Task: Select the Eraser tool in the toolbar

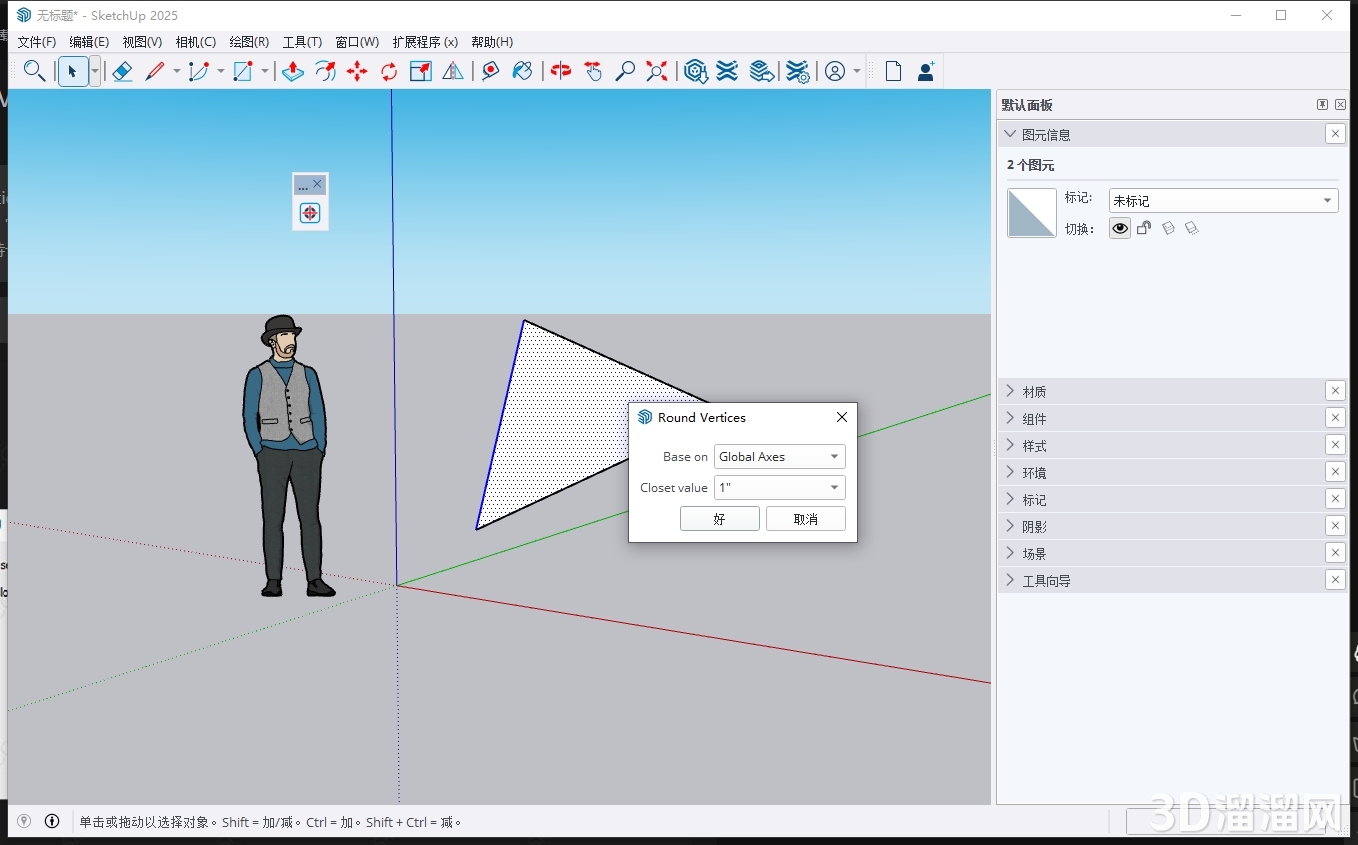Action: 122,71
